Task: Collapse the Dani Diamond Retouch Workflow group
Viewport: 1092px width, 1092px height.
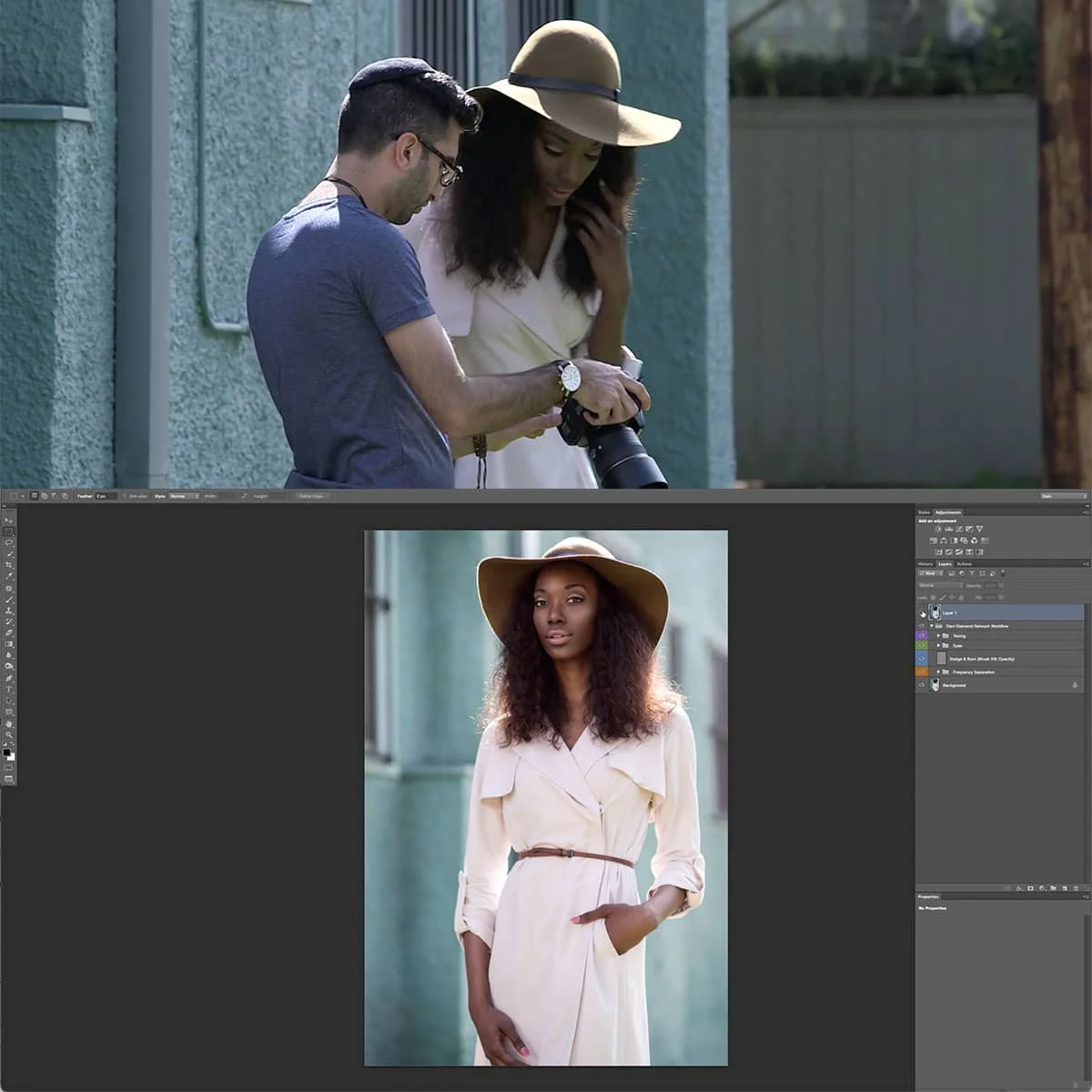Action: [x=932, y=626]
